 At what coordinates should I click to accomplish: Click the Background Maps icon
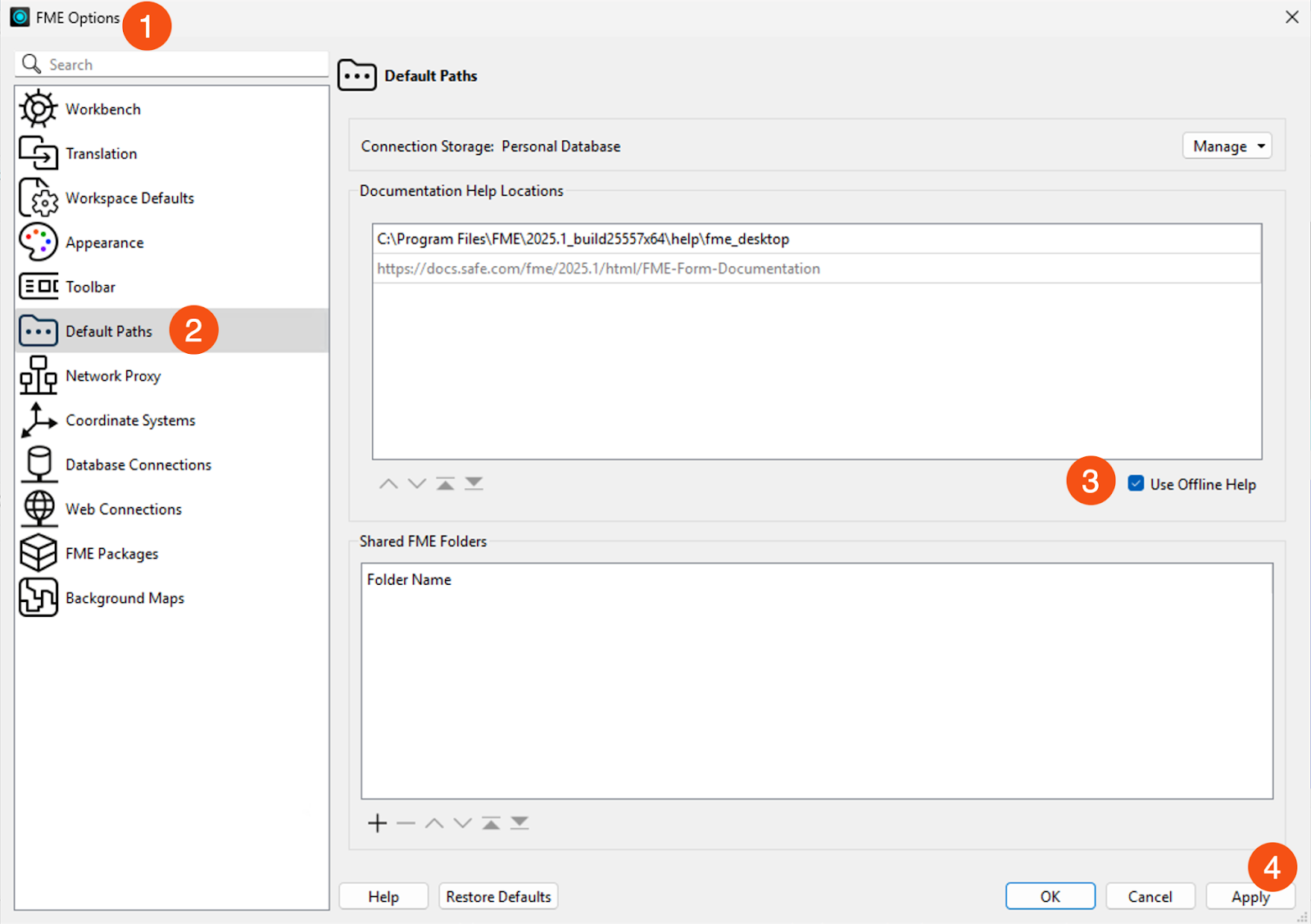pyautogui.click(x=39, y=597)
